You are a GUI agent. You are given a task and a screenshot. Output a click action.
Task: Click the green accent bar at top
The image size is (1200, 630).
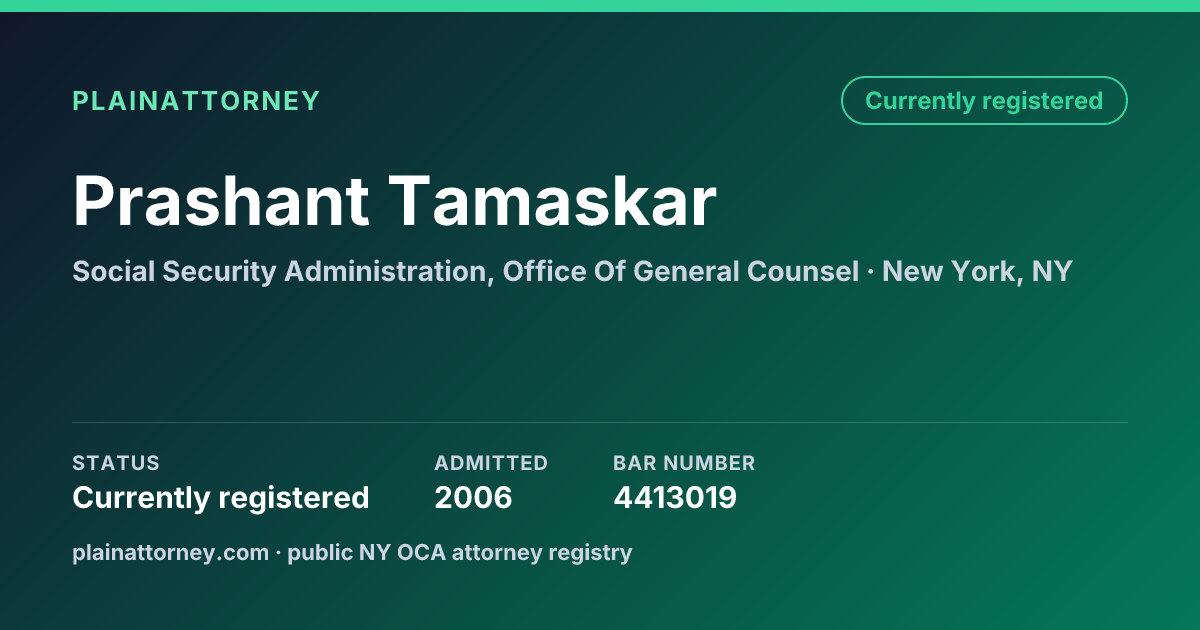tap(600, 5)
